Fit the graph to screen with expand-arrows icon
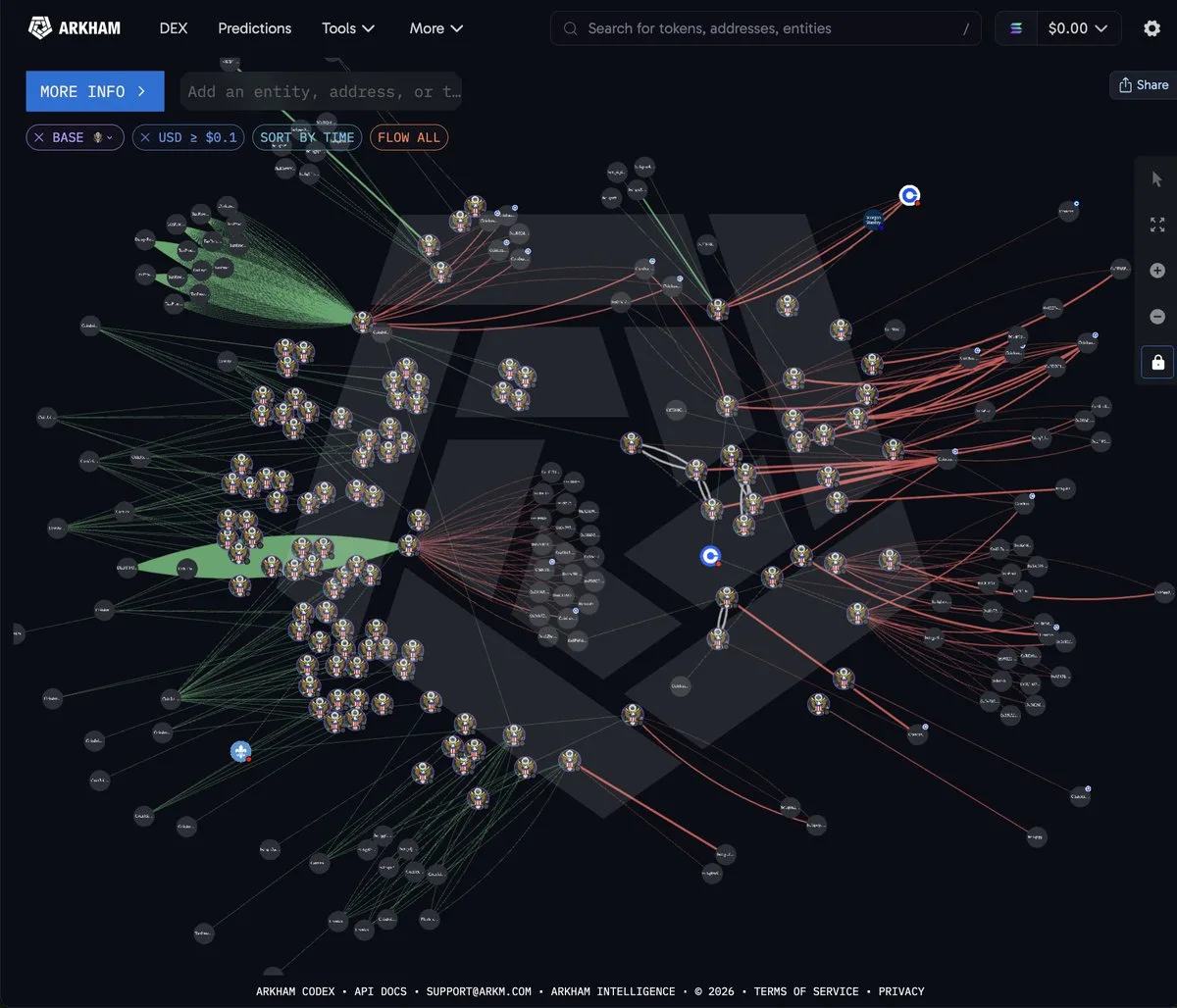This screenshot has width=1177, height=1008. 1157,225
